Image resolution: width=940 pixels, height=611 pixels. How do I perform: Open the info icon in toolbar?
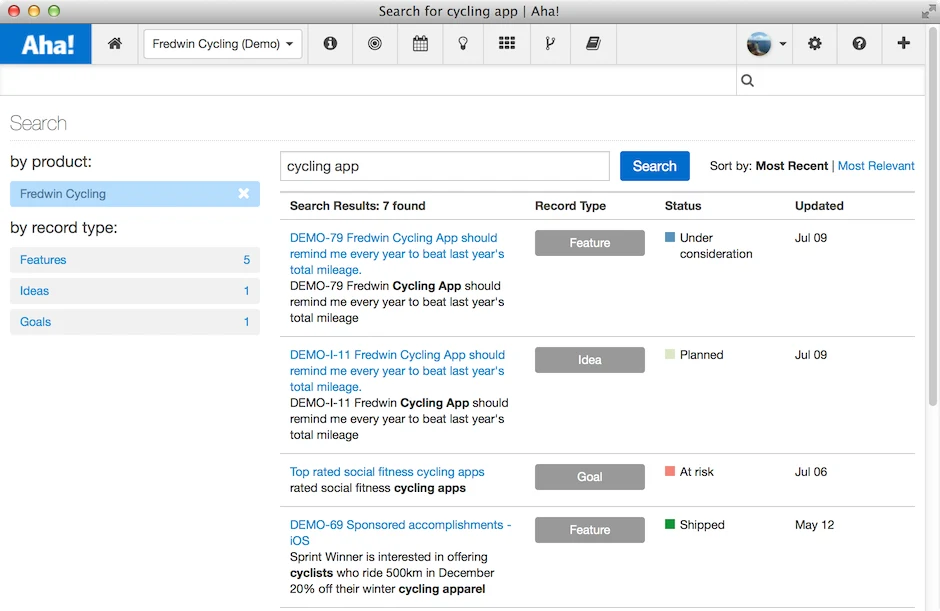point(330,43)
